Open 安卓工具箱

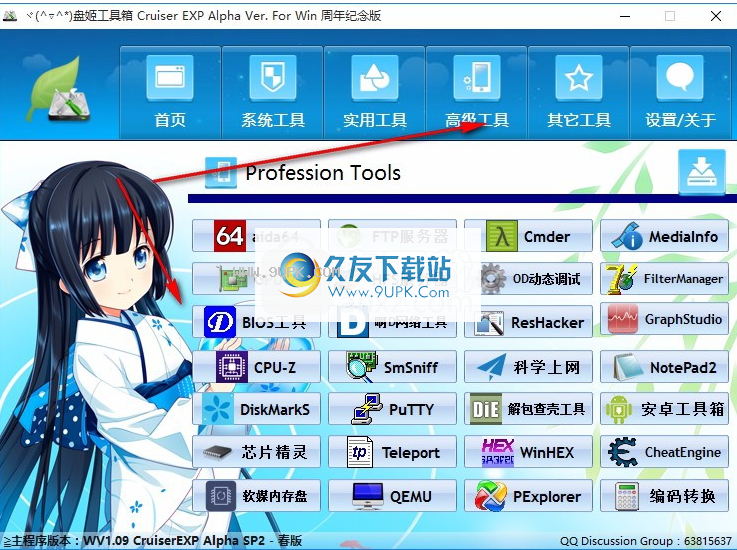[x=664, y=409]
